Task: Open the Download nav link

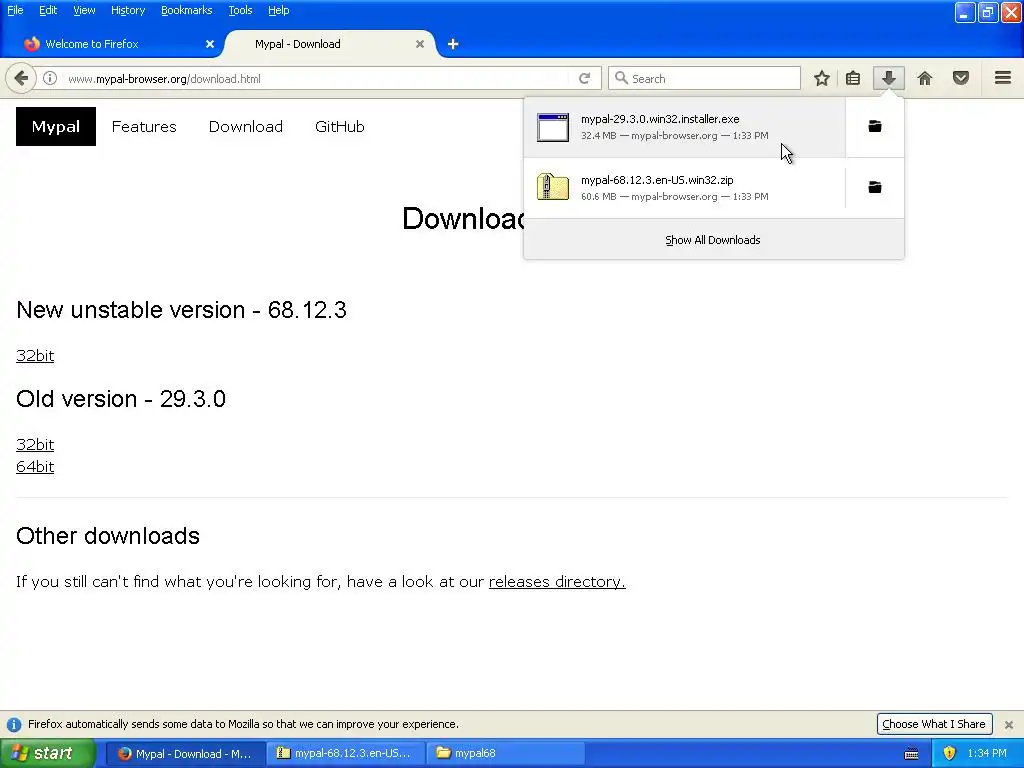Action: tap(246, 127)
